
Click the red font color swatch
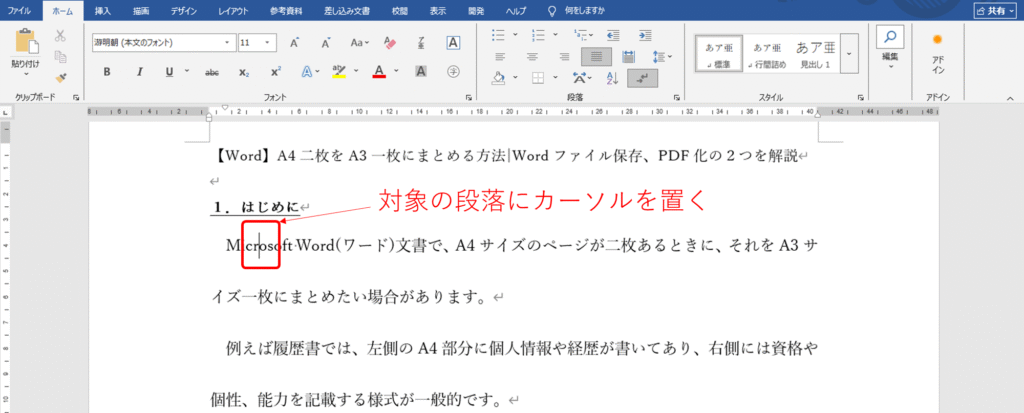click(379, 72)
